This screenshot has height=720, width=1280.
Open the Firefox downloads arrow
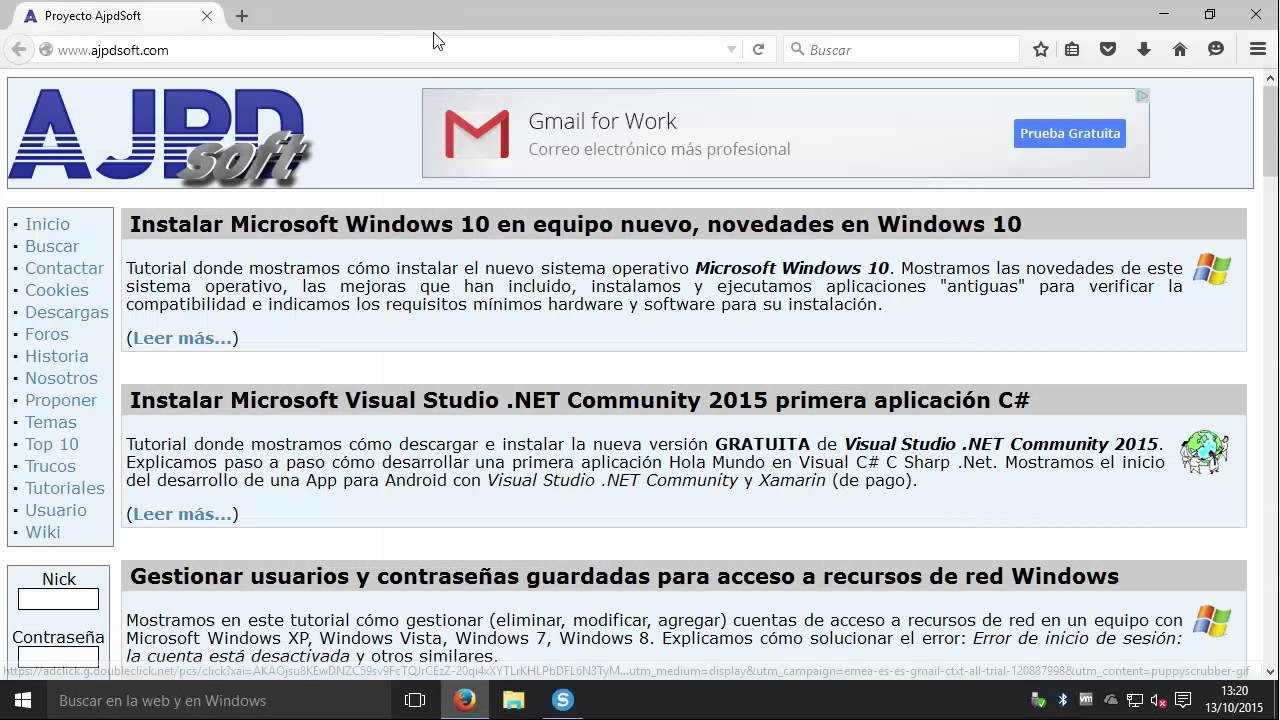tap(1144, 49)
